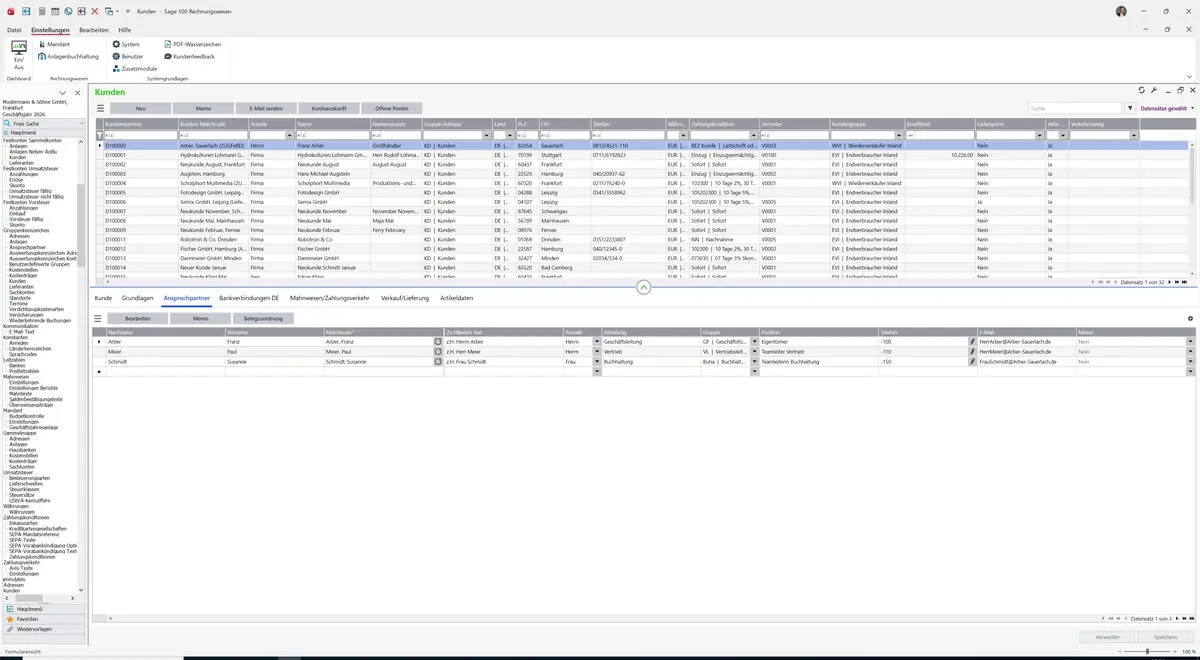Open the Bearbeiten menu

(x=94, y=30)
